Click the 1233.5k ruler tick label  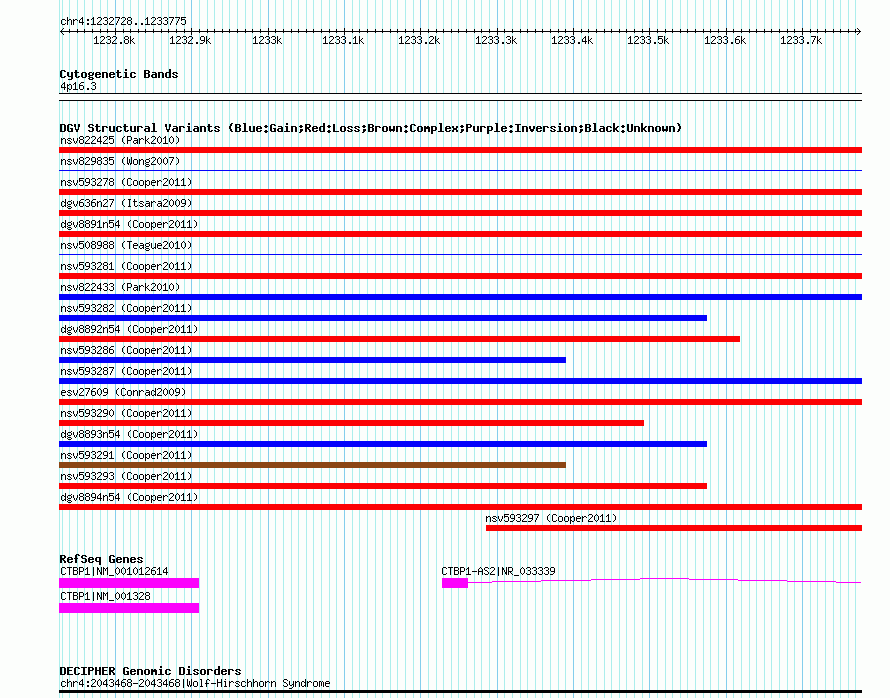[x=648, y=40]
